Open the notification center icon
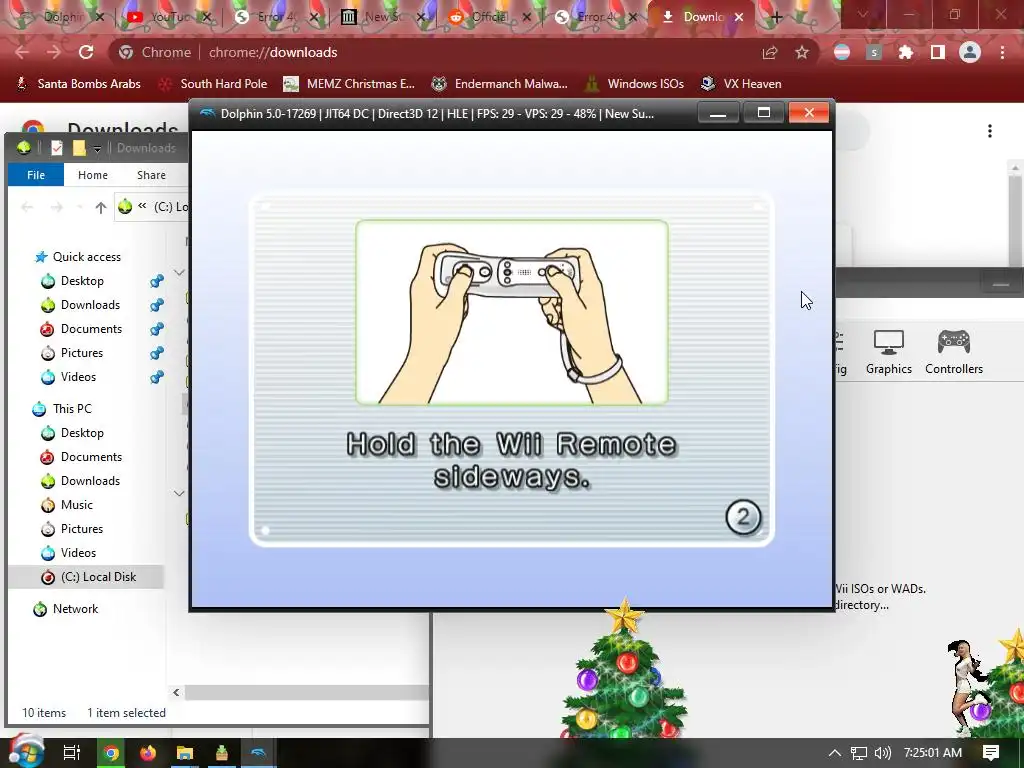This screenshot has width=1024, height=768. (x=991, y=753)
